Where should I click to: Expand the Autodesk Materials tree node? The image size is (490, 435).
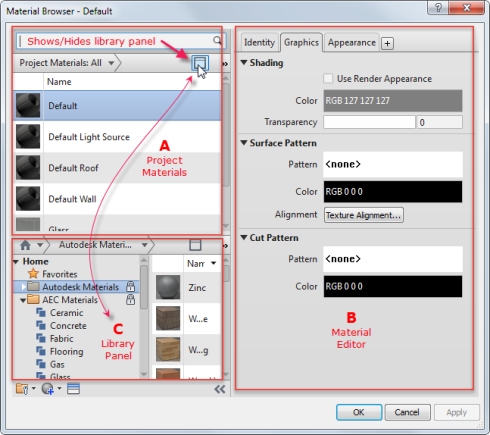coord(23,287)
